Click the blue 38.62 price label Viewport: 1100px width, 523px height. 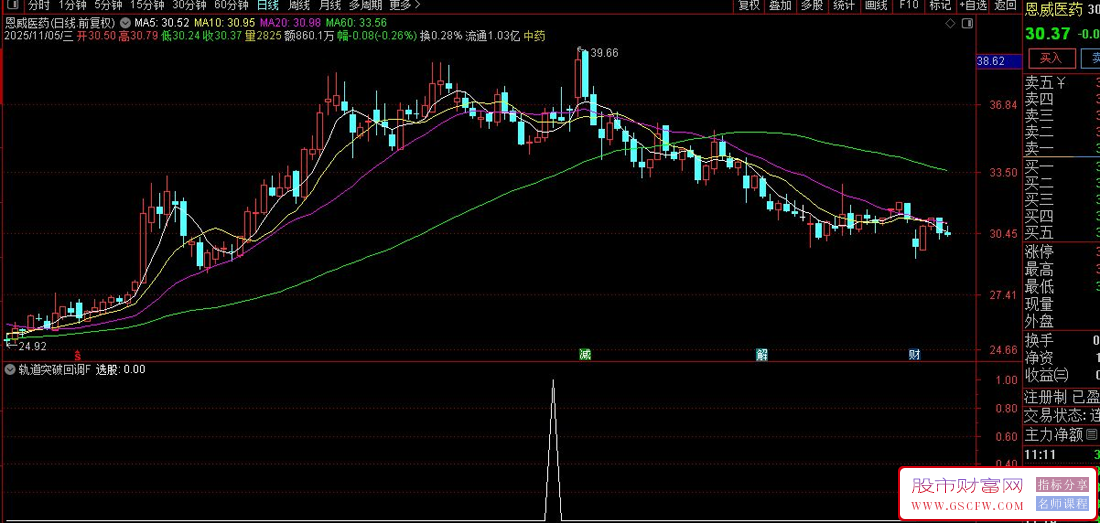click(991, 61)
